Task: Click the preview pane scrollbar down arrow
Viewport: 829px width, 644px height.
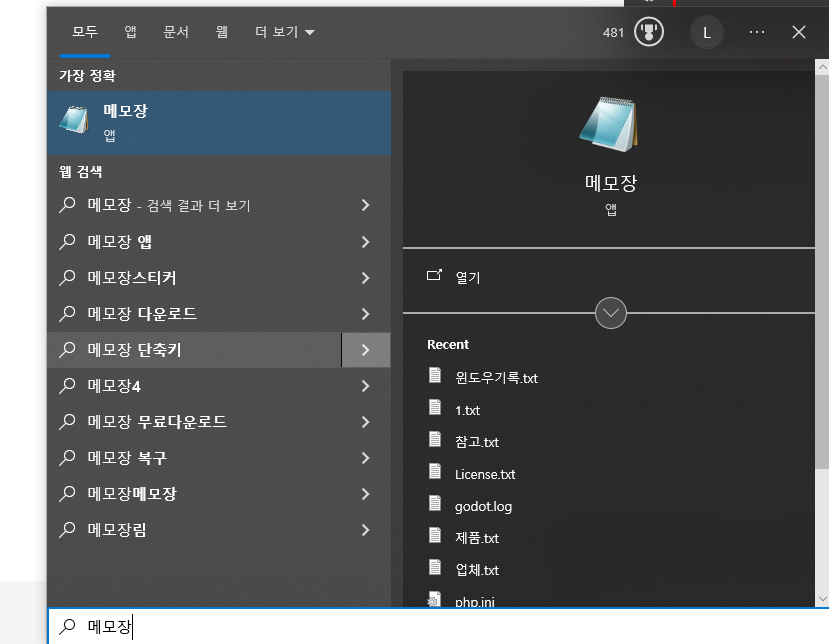Action: click(822, 599)
